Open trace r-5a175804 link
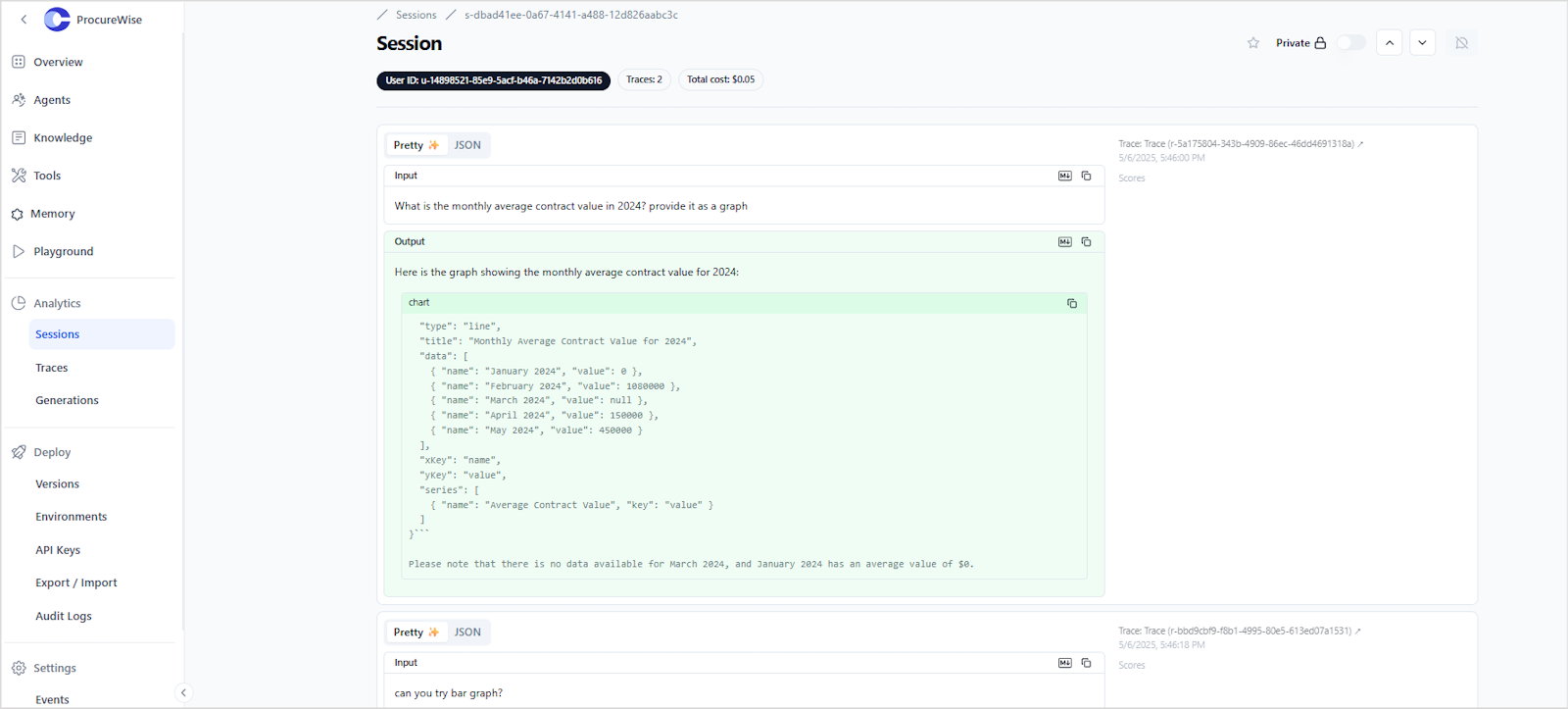This screenshot has height=709, width=1568. [1241, 144]
